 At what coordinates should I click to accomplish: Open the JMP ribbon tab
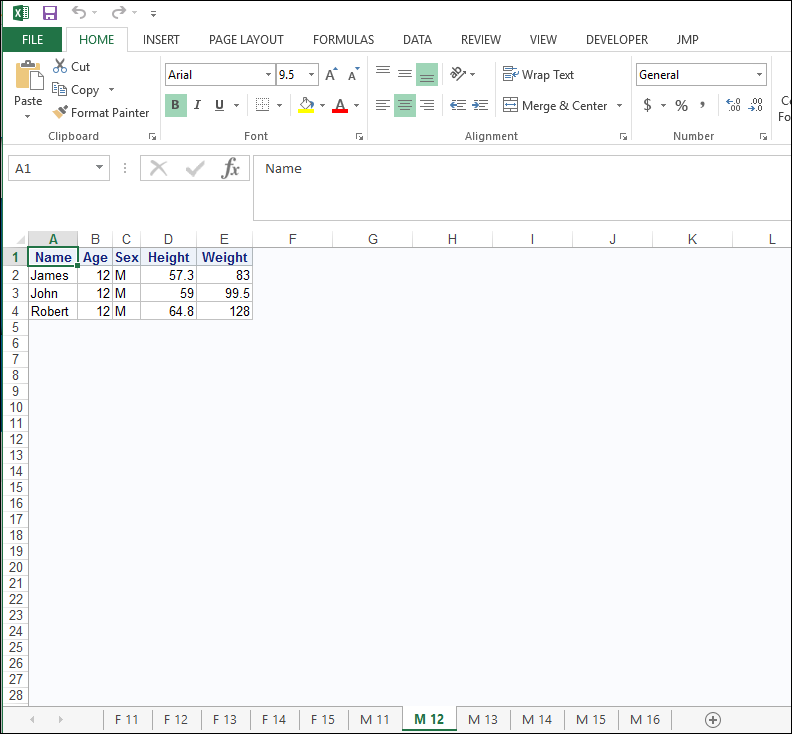point(687,39)
